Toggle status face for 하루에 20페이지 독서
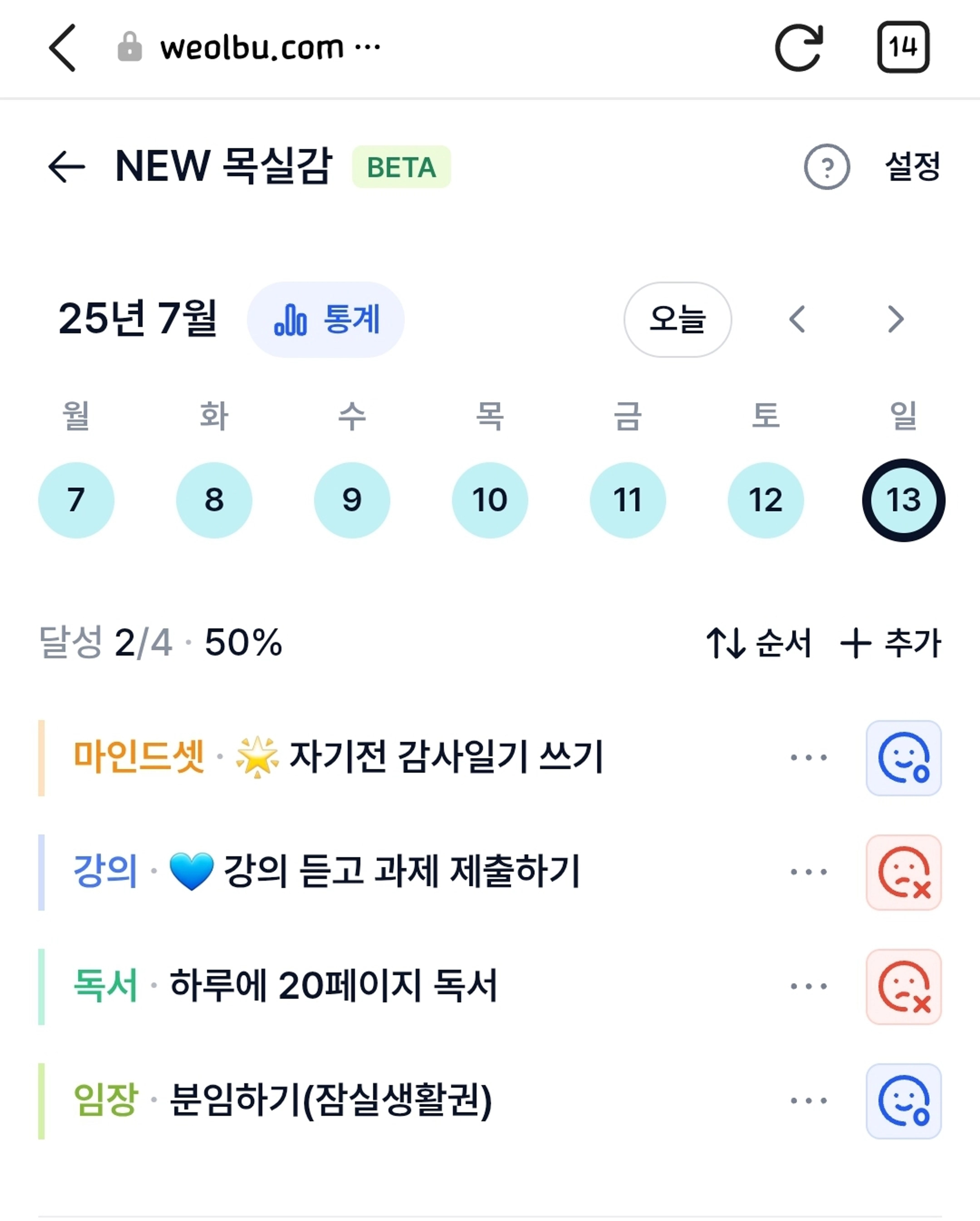The width and height of the screenshot is (980, 1221). pos(904,987)
